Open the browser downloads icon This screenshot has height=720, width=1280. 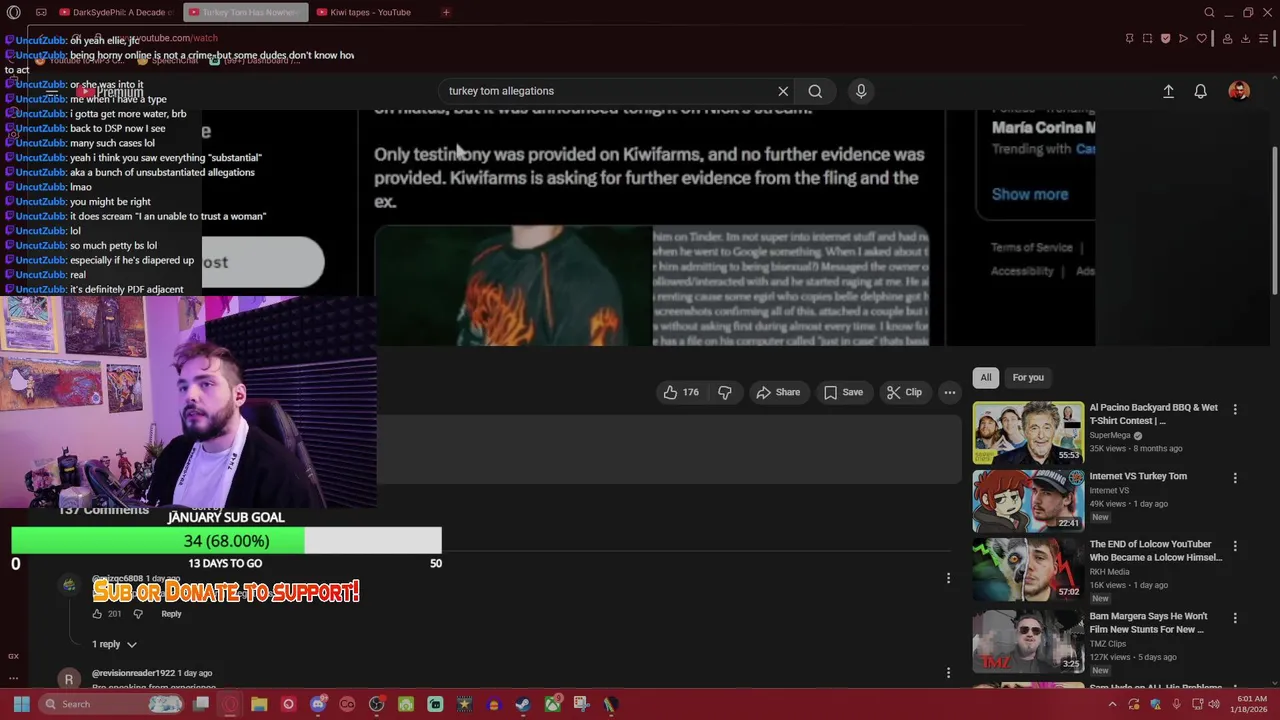(1245, 38)
